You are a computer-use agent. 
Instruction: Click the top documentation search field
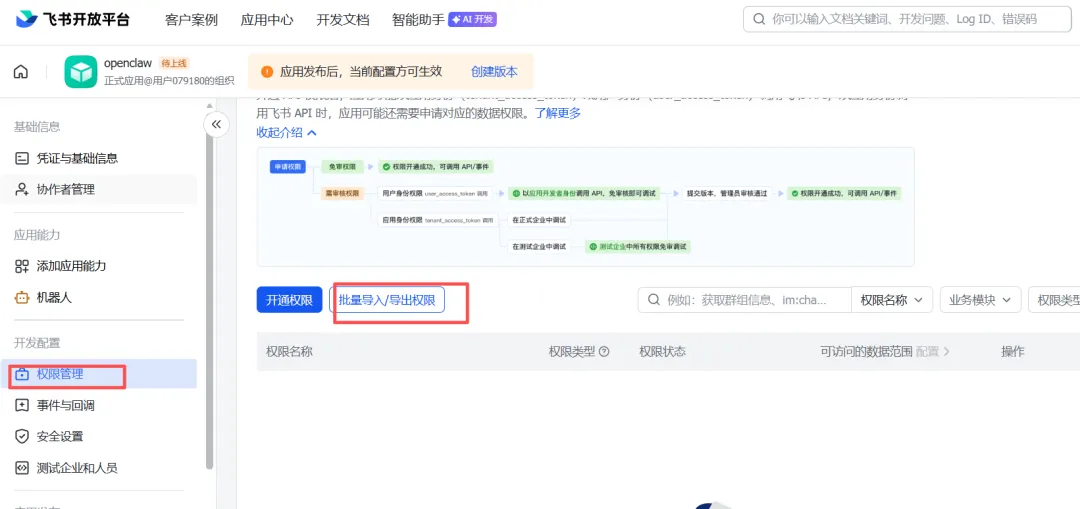point(907,19)
